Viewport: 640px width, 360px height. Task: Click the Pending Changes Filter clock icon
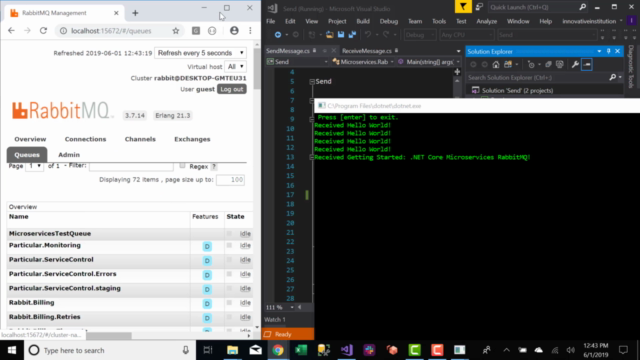(x=531, y=64)
